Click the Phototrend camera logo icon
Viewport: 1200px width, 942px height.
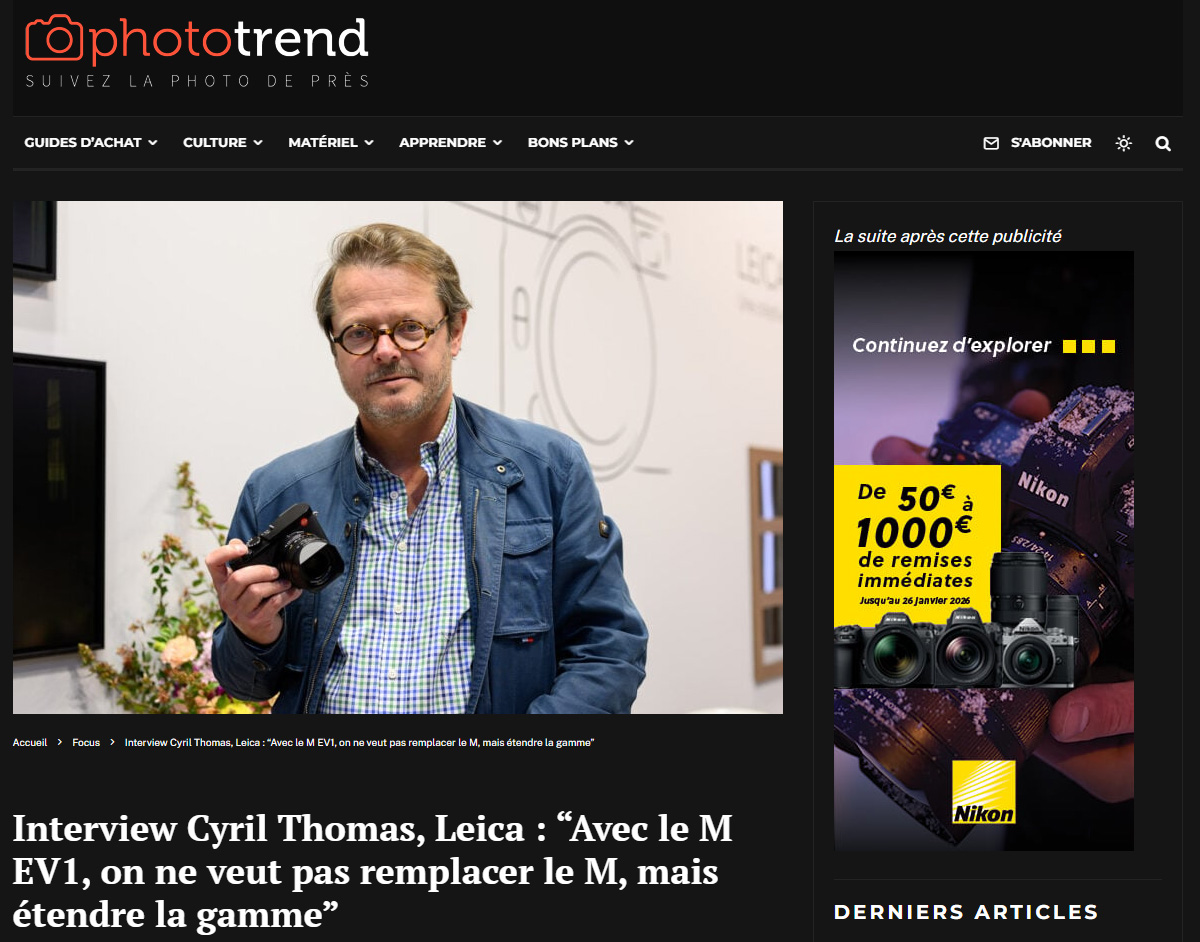[x=55, y=38]
